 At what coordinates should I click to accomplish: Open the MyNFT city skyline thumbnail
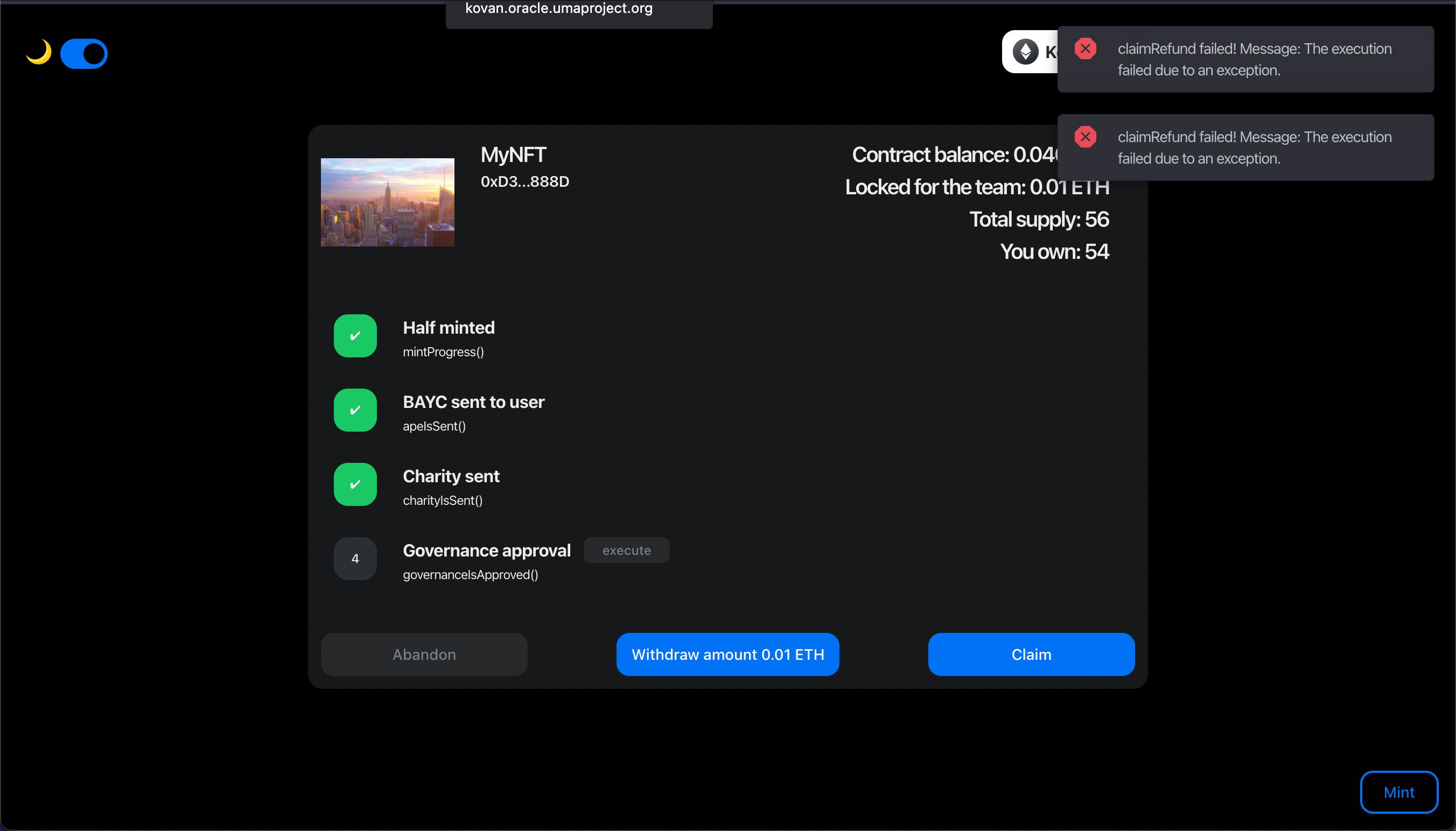pos(388,202)
